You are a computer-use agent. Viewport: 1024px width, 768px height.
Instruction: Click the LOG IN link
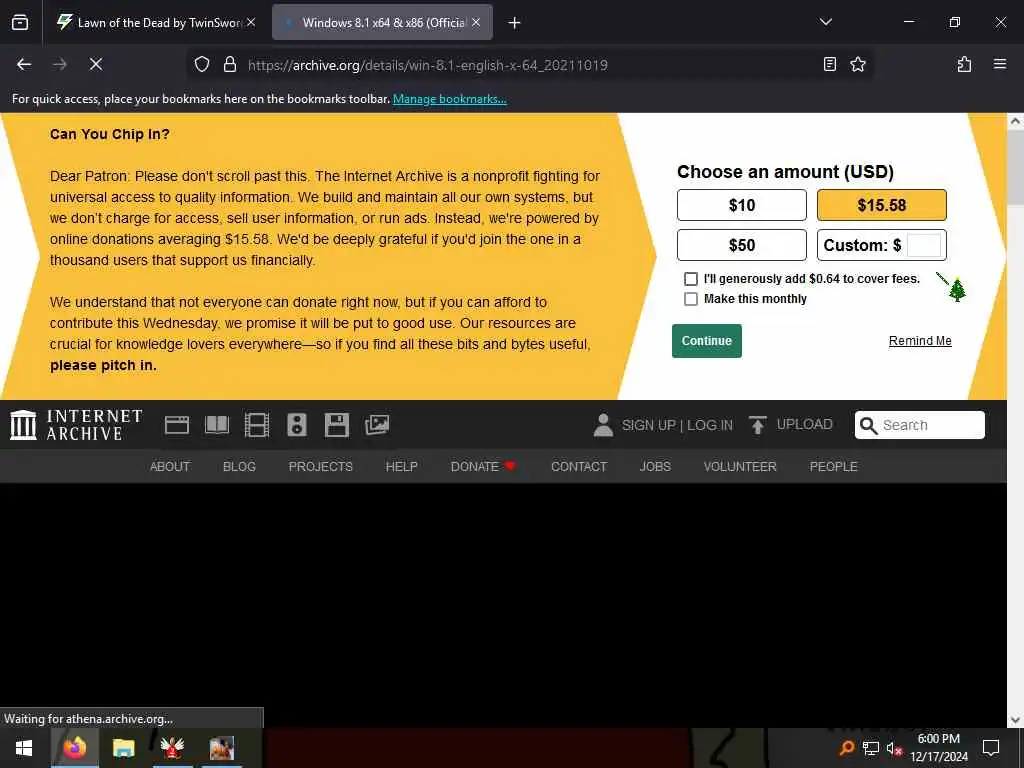click(710, 425)
